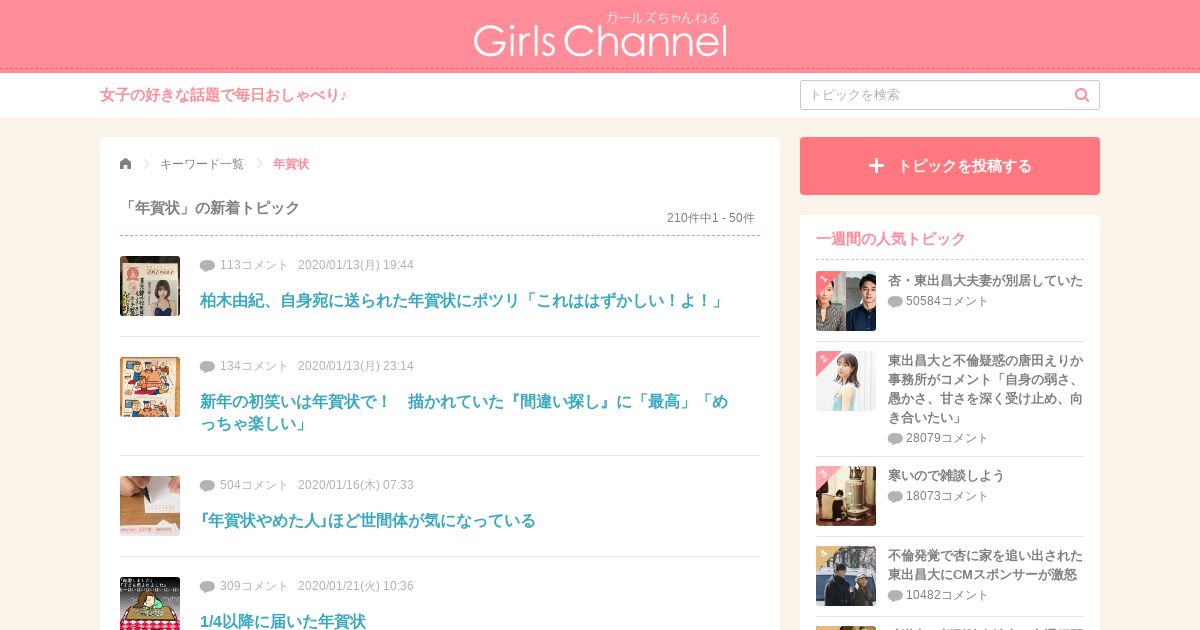This screenshot has height=630, width=1200.
Task: Click the 18073コメント count
Action: point(947,496)
